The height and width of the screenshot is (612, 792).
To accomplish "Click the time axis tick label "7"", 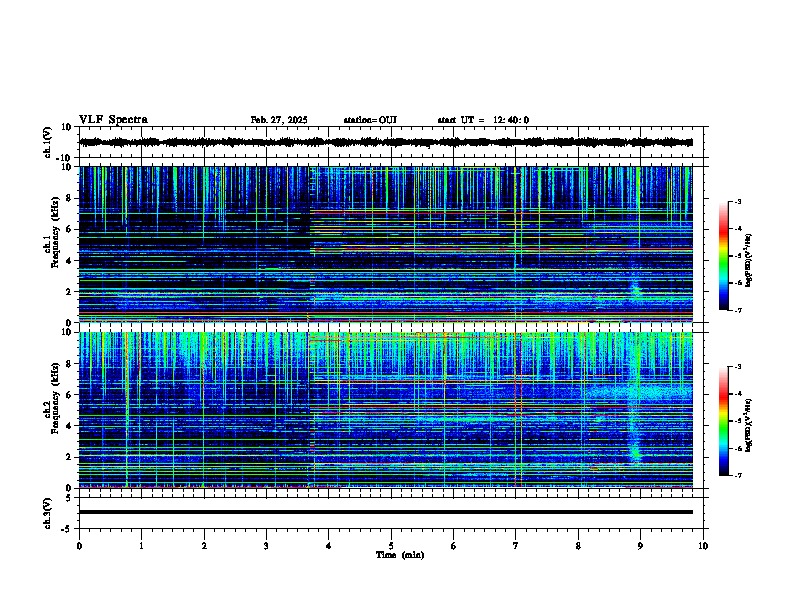I will coord(516,546).
